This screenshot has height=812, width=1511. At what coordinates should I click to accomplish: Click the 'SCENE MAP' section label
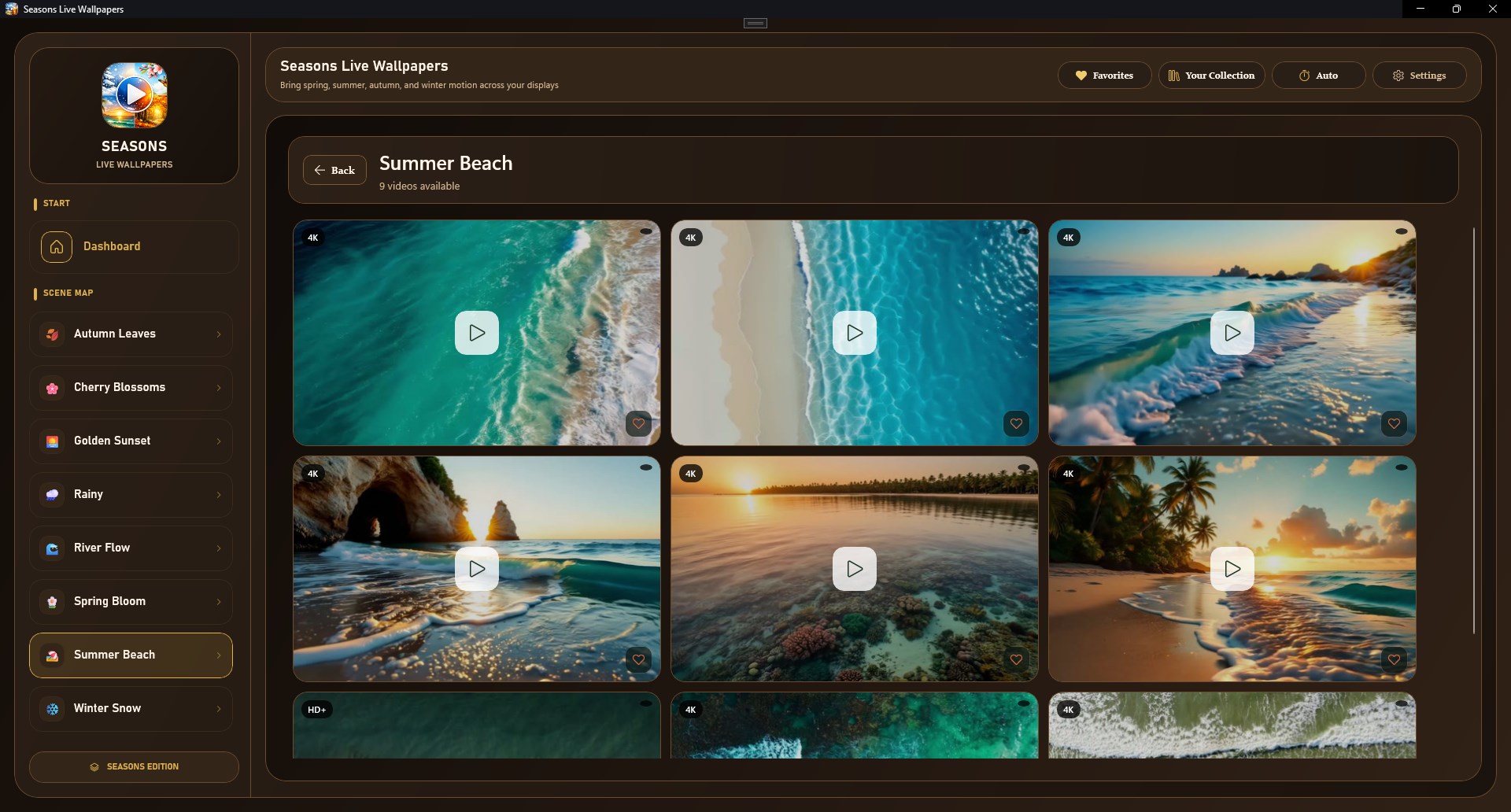tap(68, 293)
